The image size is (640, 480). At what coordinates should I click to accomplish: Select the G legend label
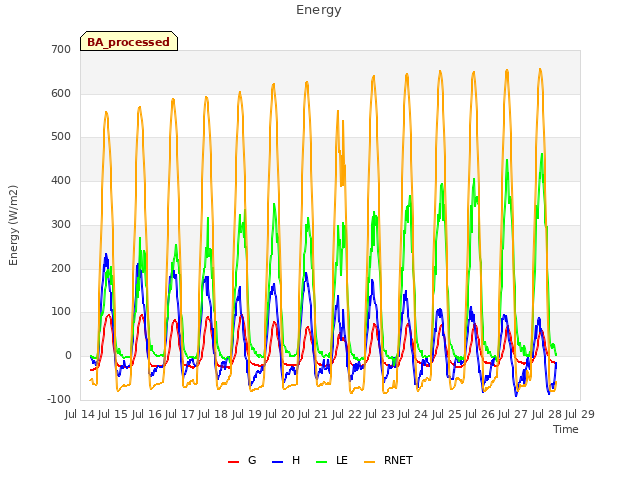252,460
